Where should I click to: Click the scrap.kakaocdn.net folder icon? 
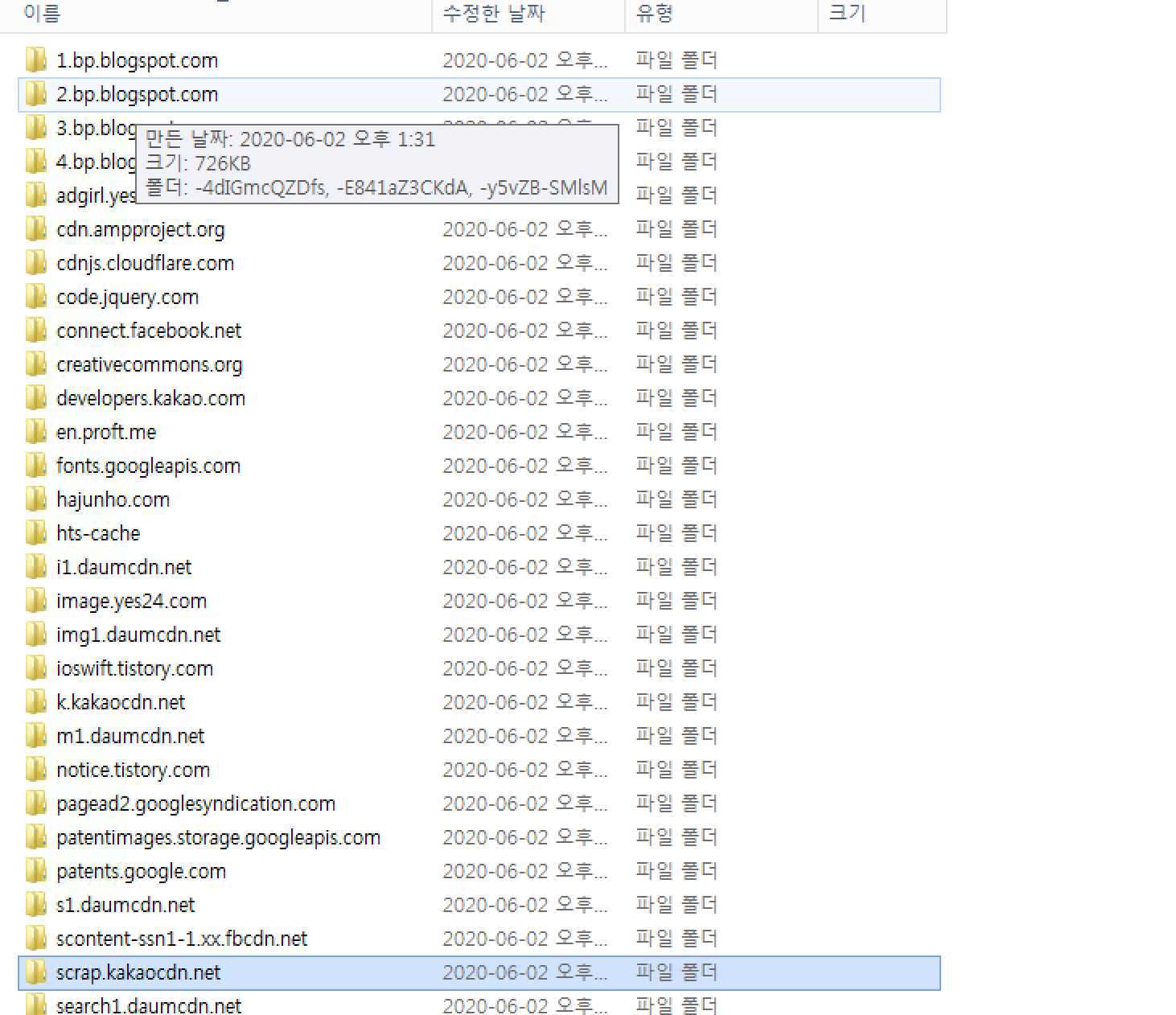[x=35, y=972]
